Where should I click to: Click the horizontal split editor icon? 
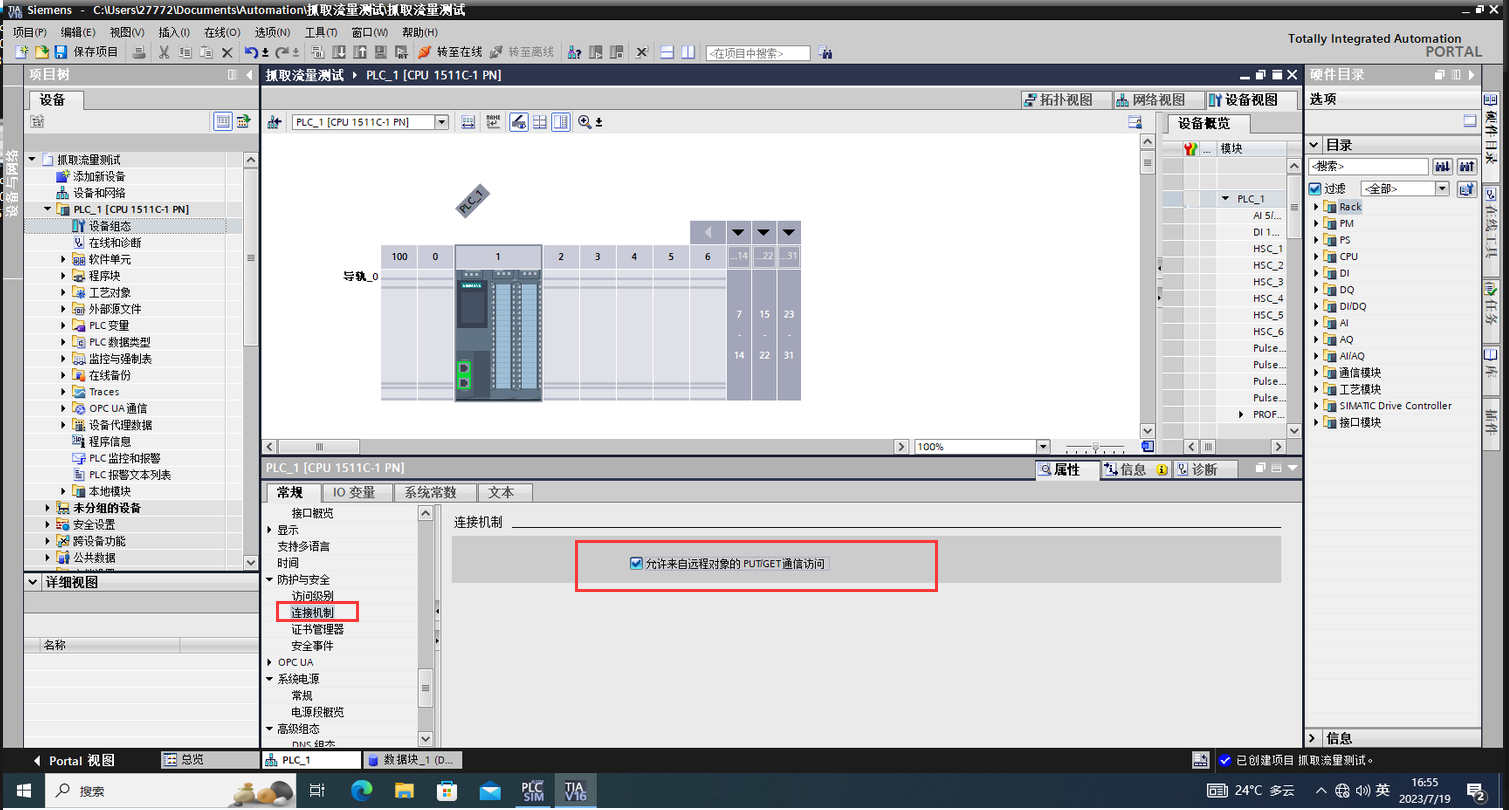click(x=666, y=52)
